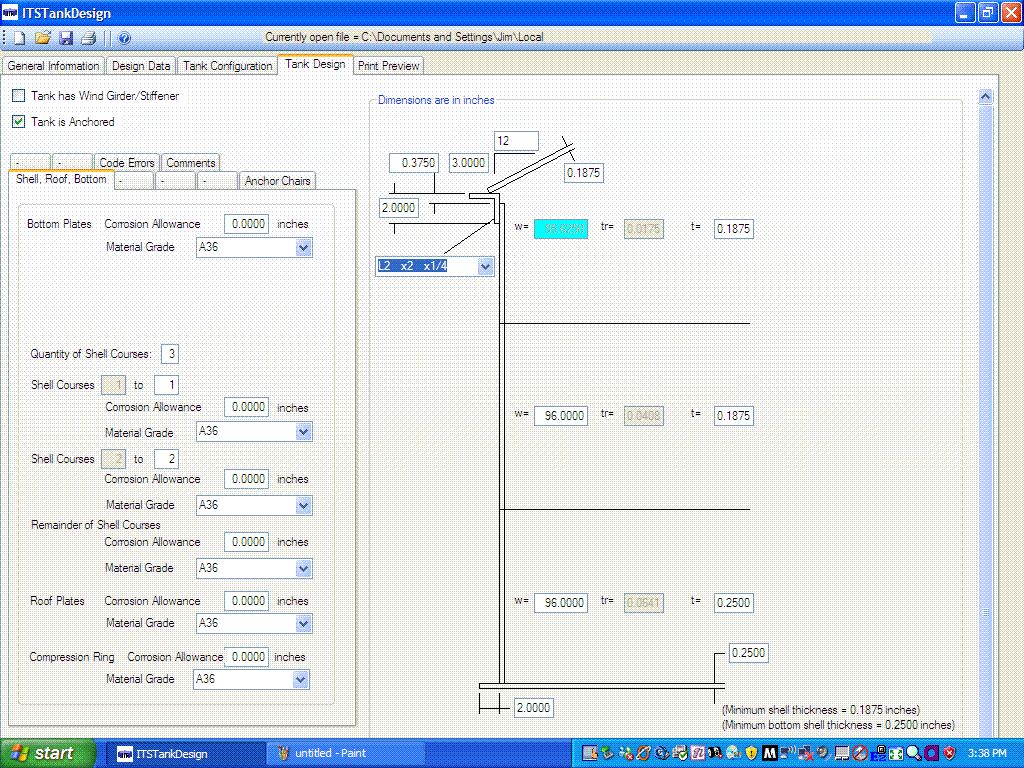Expand Bottom Plates Material Grade dropdown
The image size is (1024, 768).
click(303, 248)
